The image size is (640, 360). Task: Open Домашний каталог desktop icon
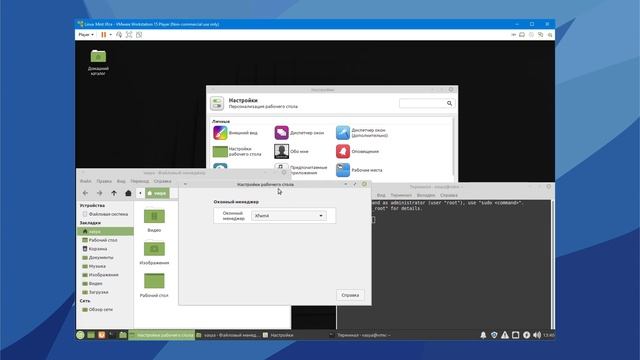98,62
